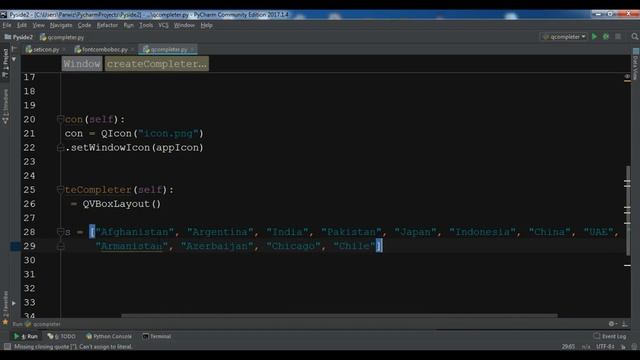Open the Event Log button
Screen dimensions: 640x360
[x=610, y=336]
